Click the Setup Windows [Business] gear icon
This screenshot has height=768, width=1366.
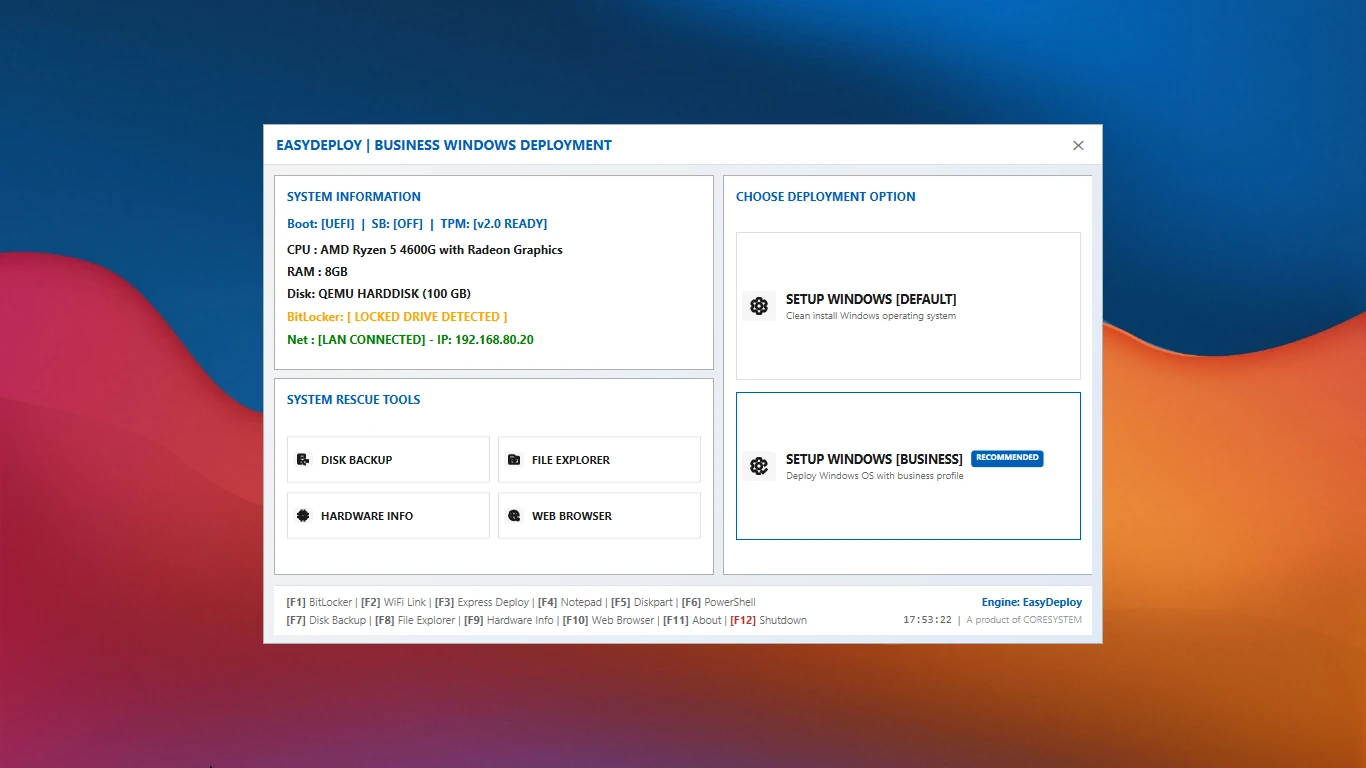click(759, 466)
